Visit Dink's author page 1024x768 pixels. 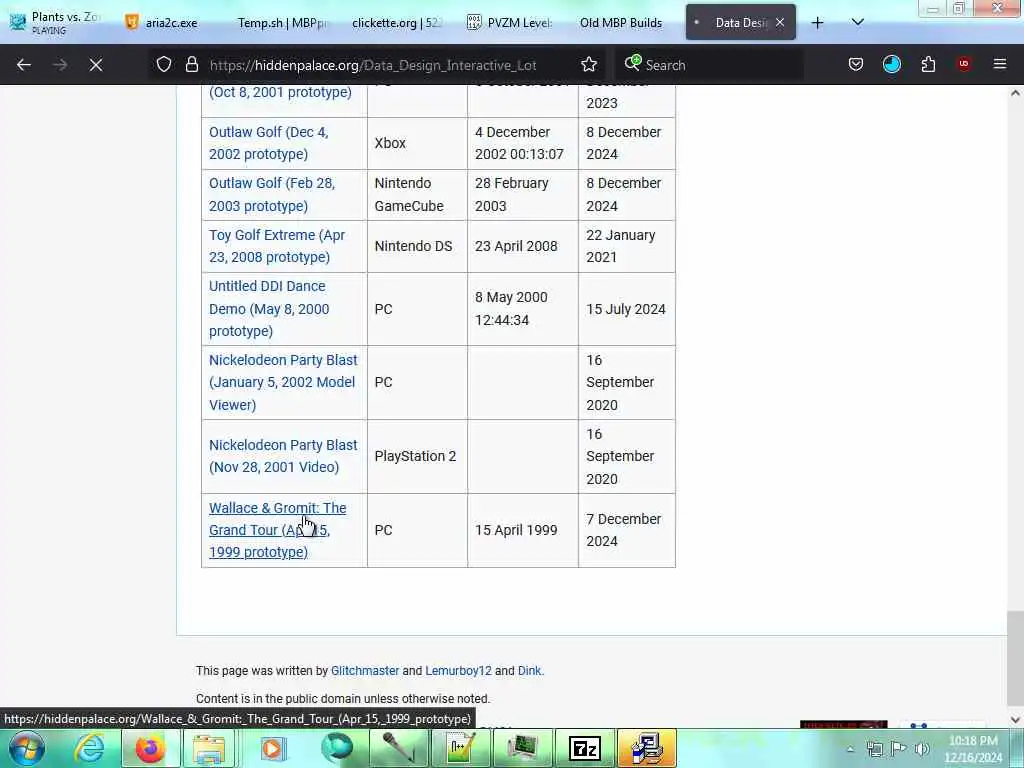(x=529, y=671)
